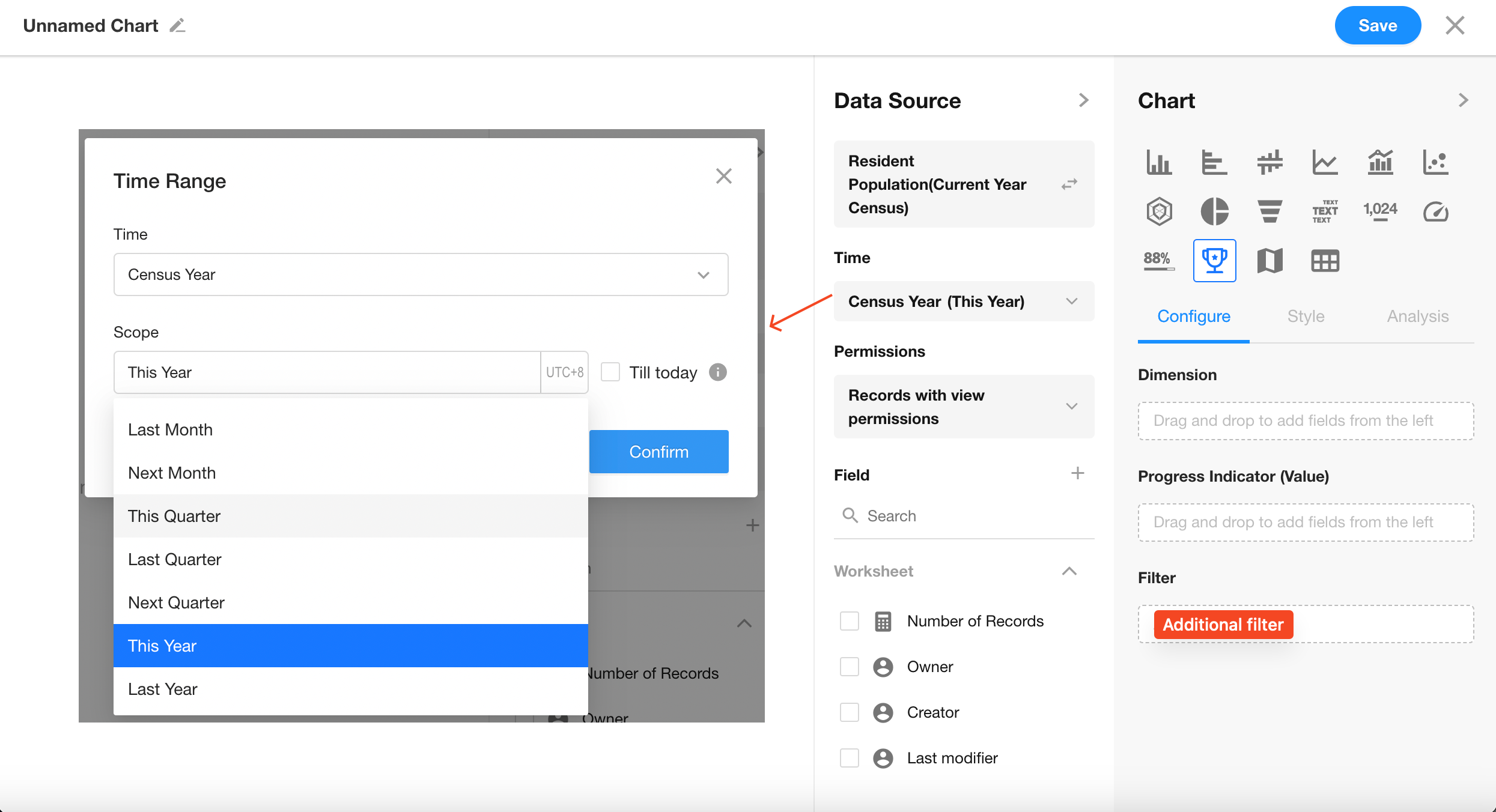Tick the Creator field checkbox
Image resolution: width=1496 pixels, height=812 pixels.
[x=849, y=712]
